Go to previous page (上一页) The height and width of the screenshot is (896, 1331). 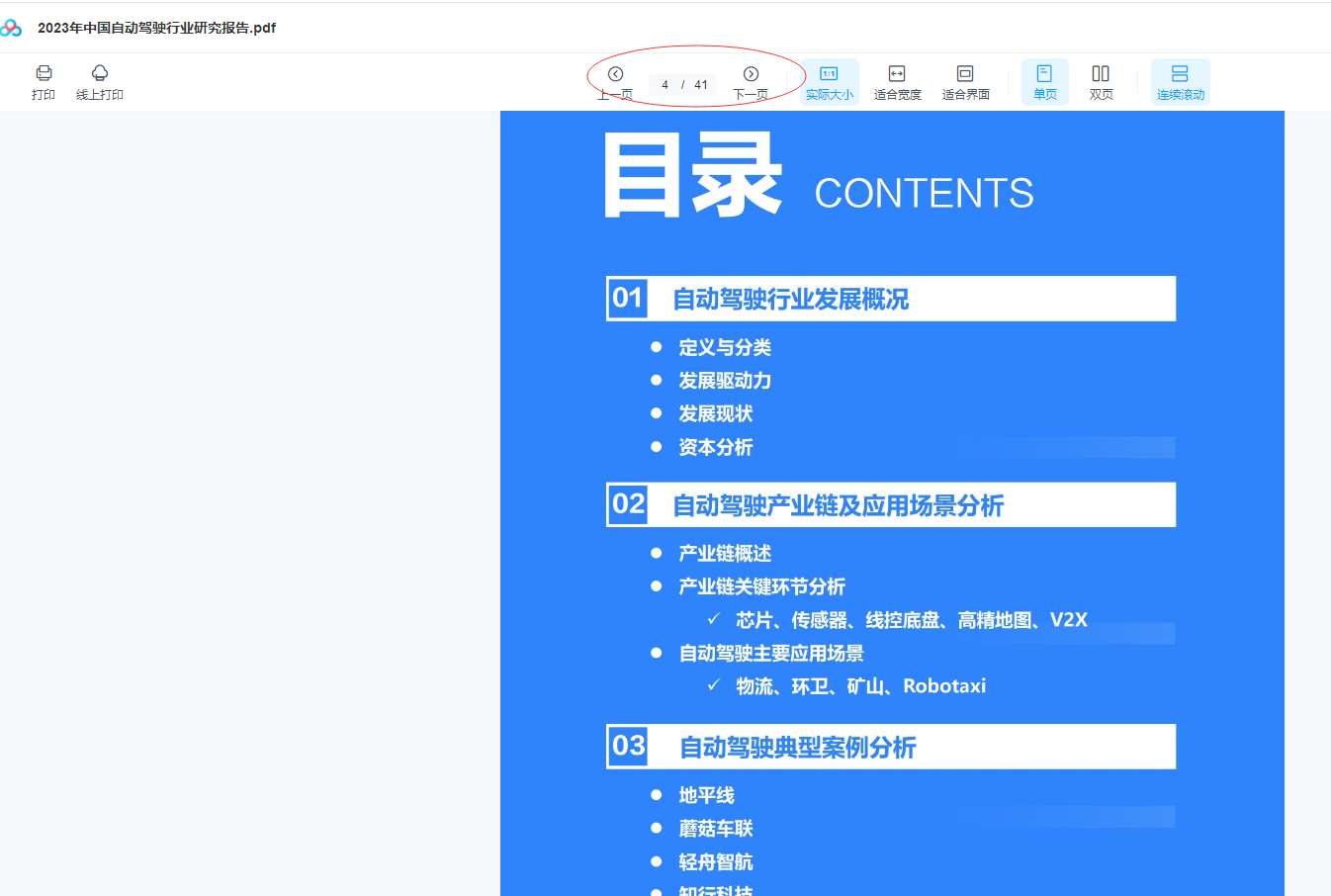615,75
